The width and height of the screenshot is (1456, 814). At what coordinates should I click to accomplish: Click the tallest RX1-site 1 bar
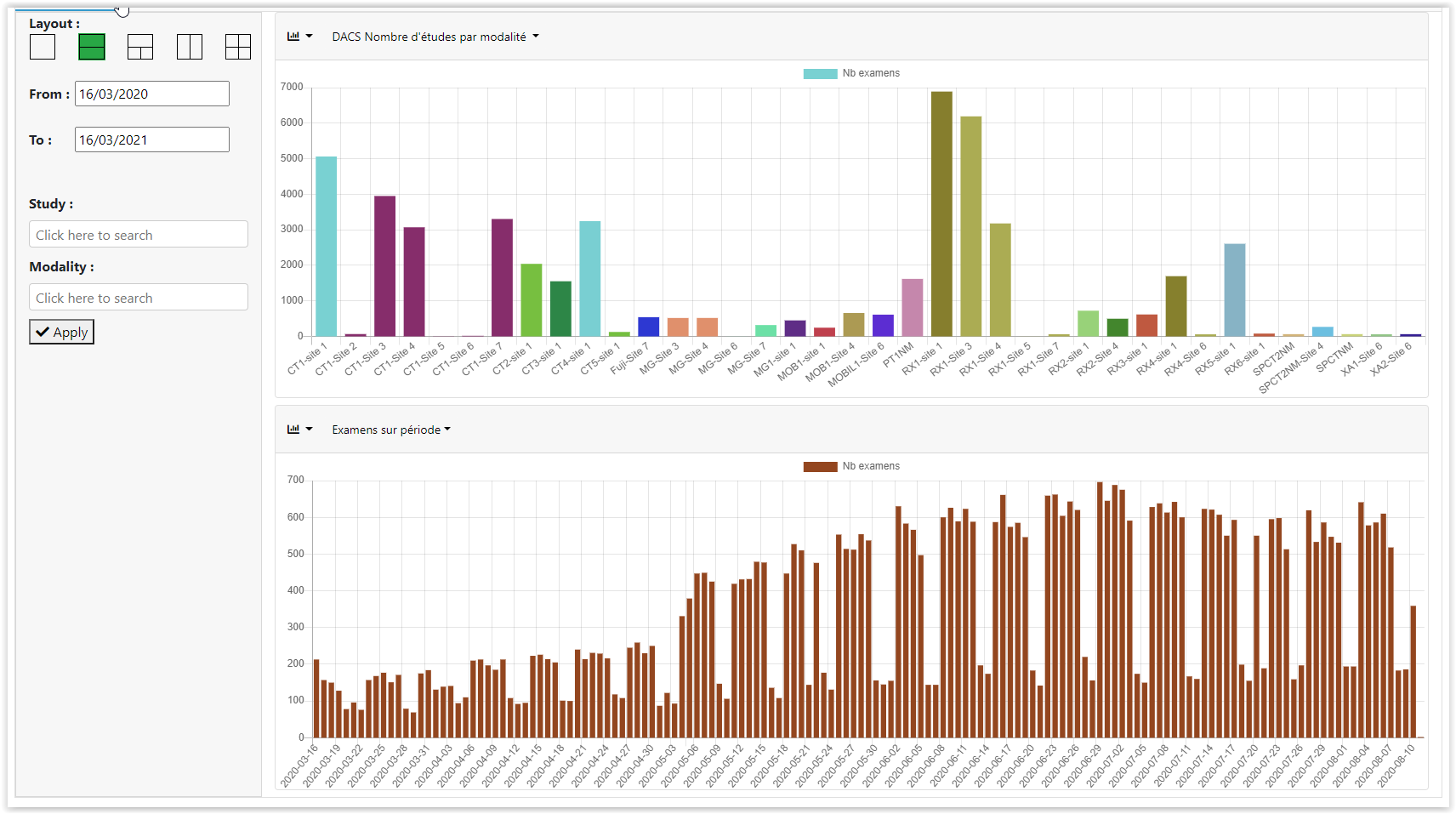coord(941,213)
